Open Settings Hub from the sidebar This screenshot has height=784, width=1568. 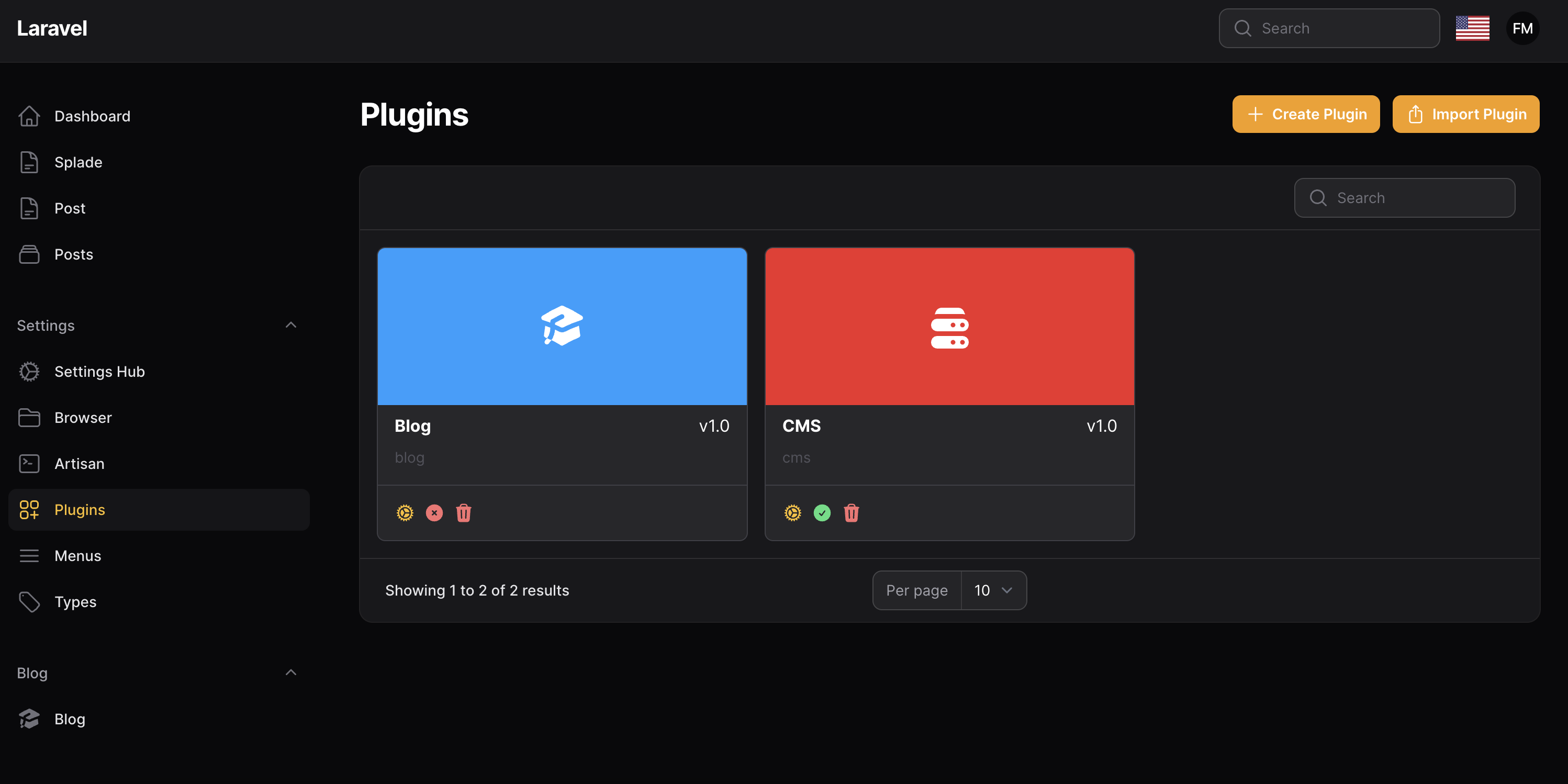99,371
